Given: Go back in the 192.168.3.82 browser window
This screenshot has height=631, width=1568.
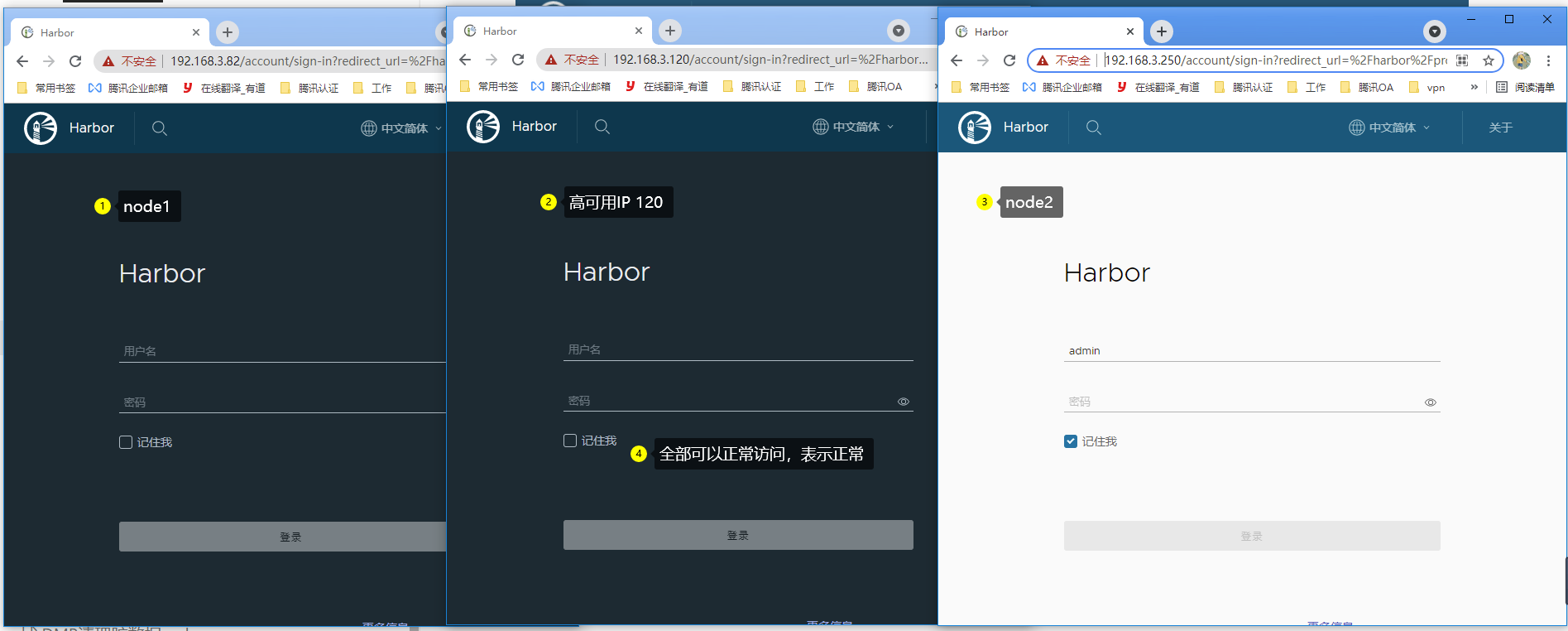Looking at the screenshot, I should point(22,61).
